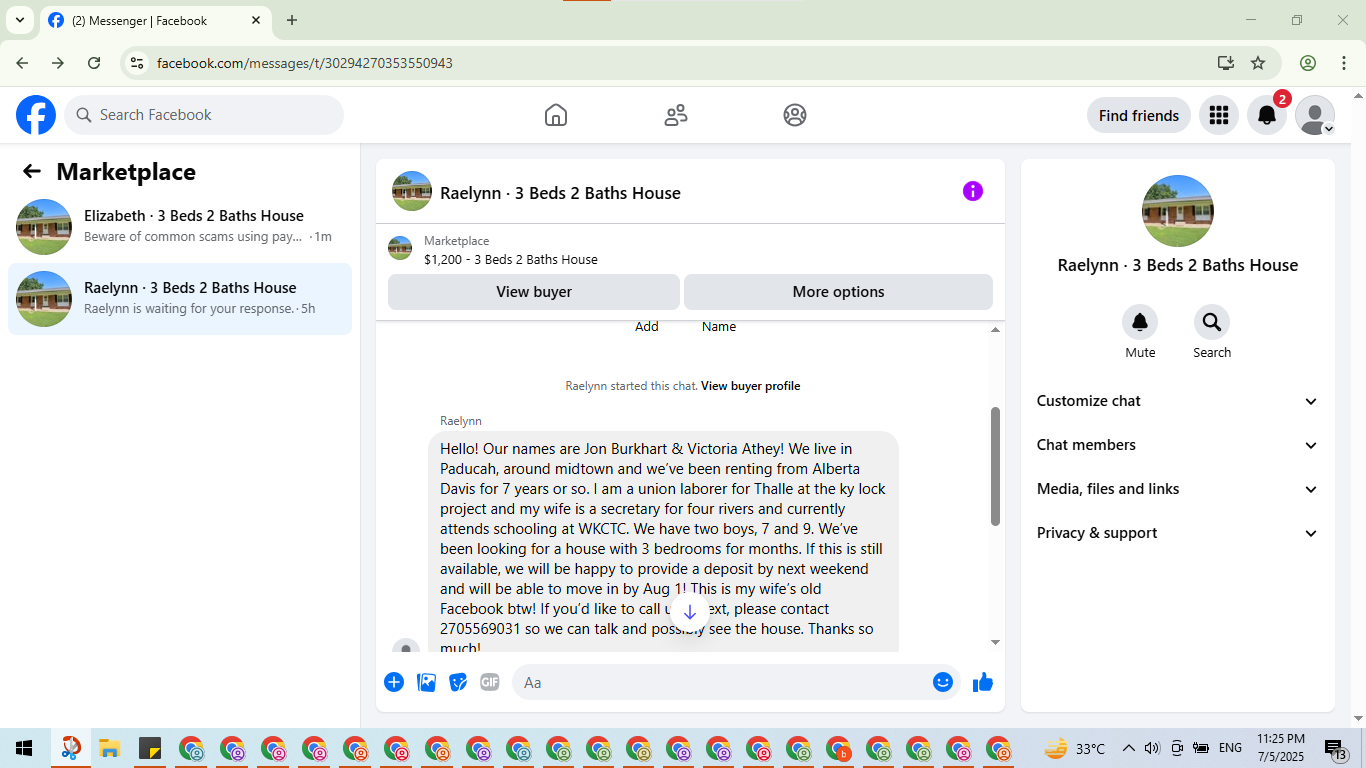Open Windows notification center
1366x768 pixels.
[1336, 748]
